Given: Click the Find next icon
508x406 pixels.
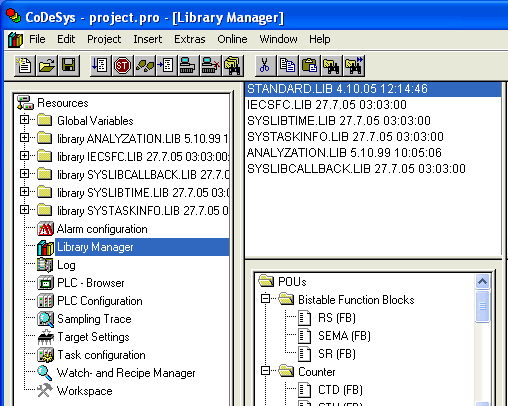Looking at the screenshot, I should (x=354, y=65).
